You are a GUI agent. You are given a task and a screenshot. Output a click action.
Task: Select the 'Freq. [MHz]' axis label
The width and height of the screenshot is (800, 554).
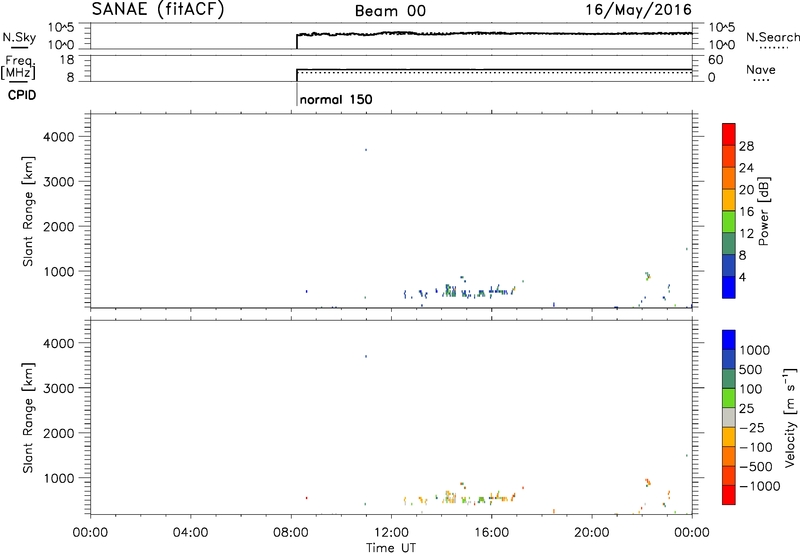[19, 68]
